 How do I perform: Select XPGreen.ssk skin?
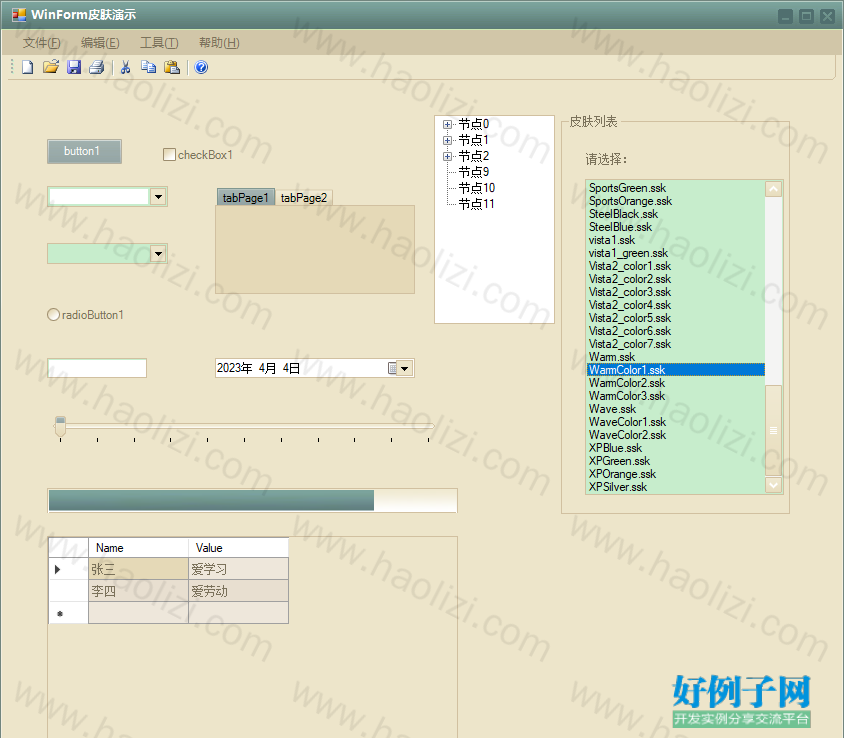(x=676, y=461)
